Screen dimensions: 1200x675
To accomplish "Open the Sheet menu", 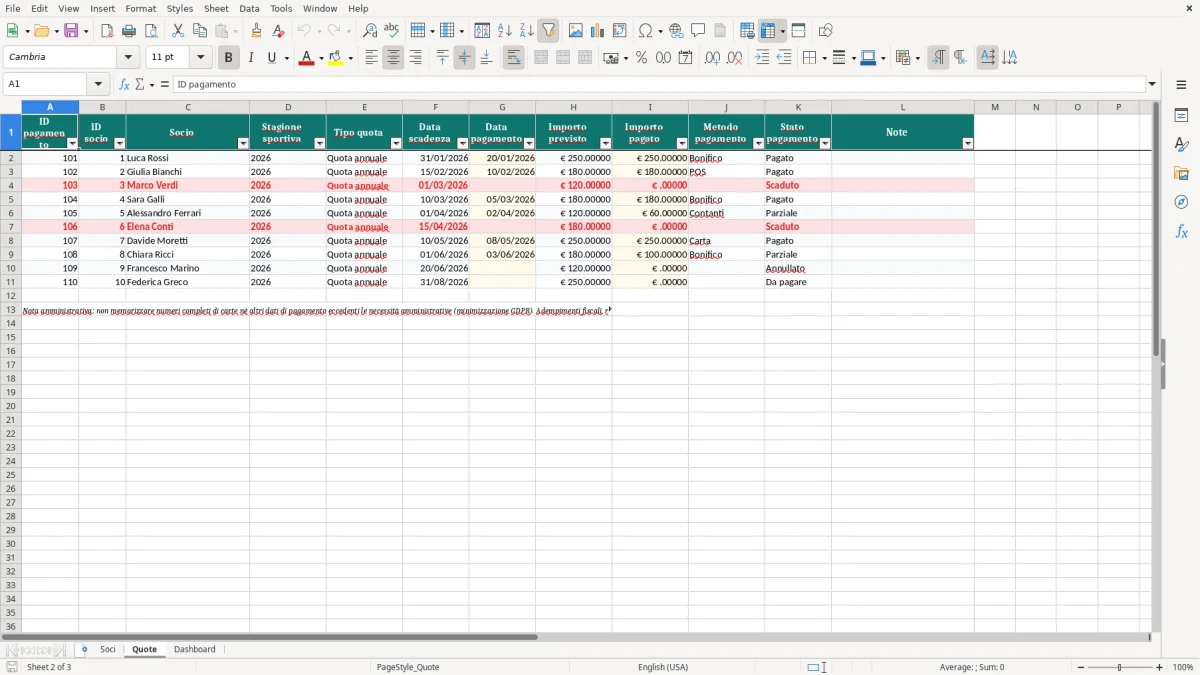I will (216, 8).
